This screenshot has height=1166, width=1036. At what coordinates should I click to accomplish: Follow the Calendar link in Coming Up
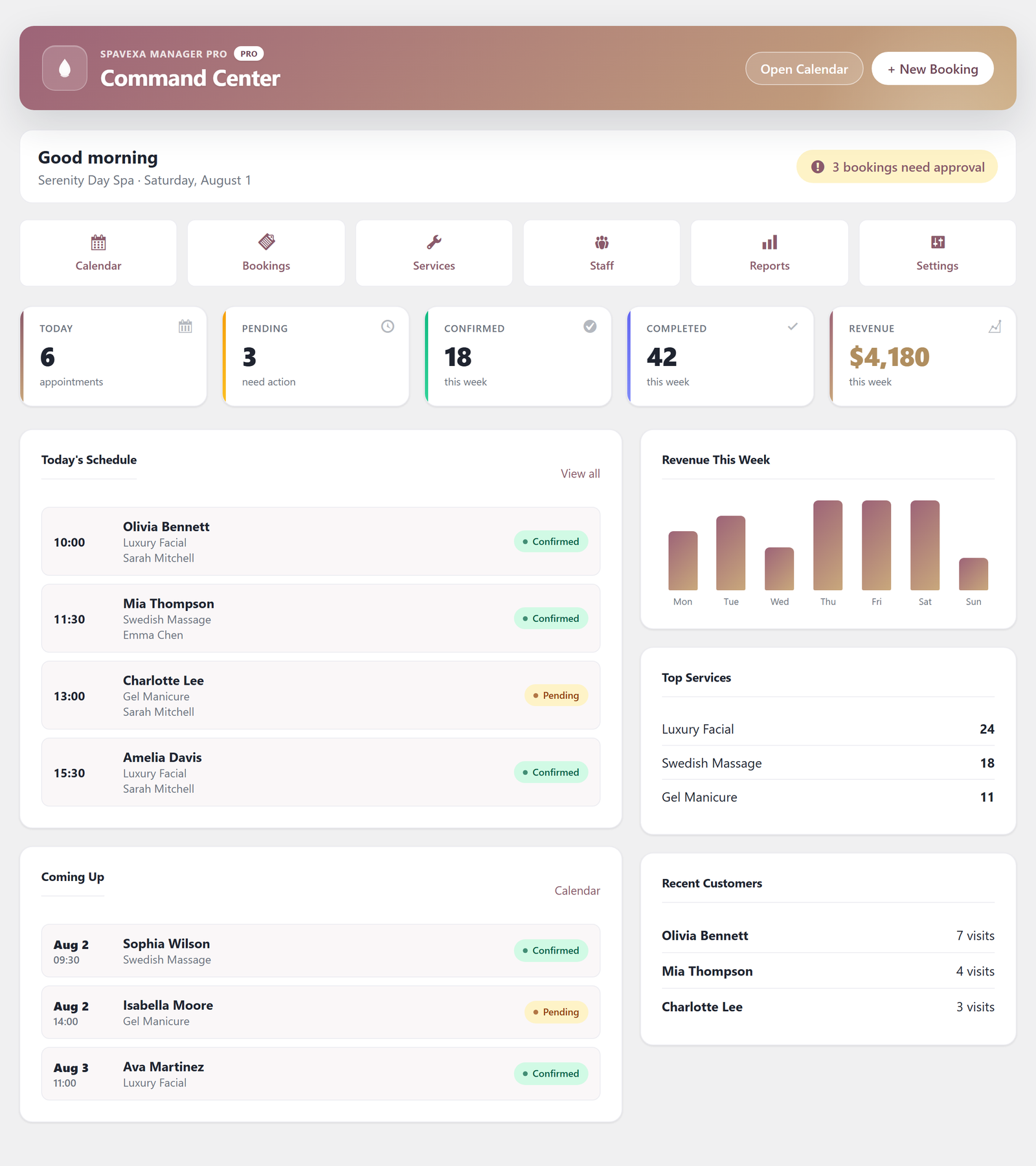click(x=577, y=891)
